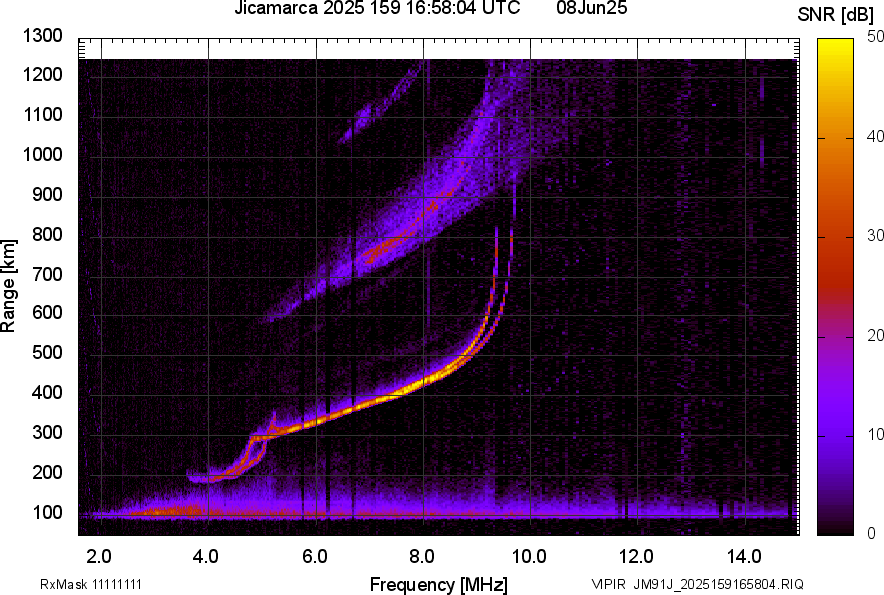Click the frequency tick label '6.0'

click(314, 557)
